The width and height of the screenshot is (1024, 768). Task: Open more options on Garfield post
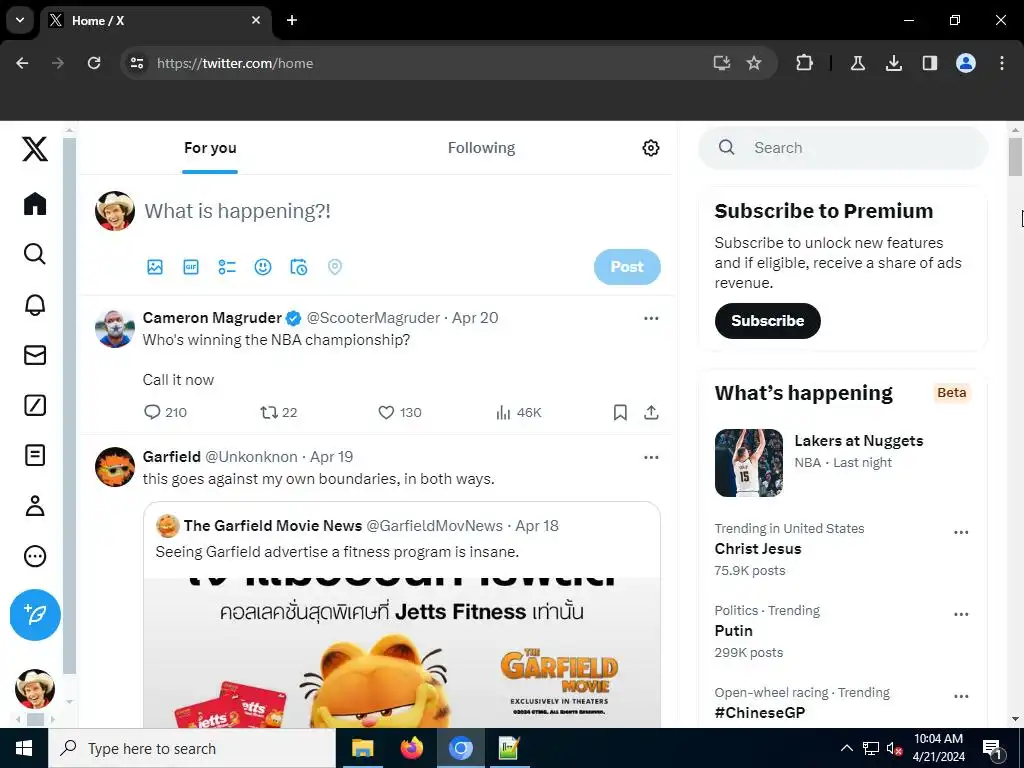click(x=651, y=457)
